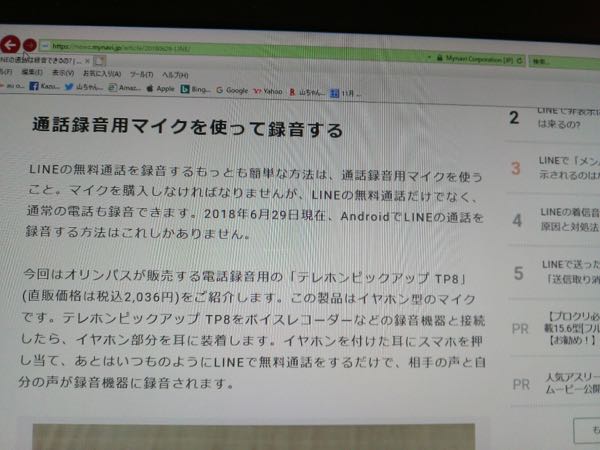Open ranking item 5 LINEで送った link
The width and height of the screenshot is (600, 450).
coord(571,272)
